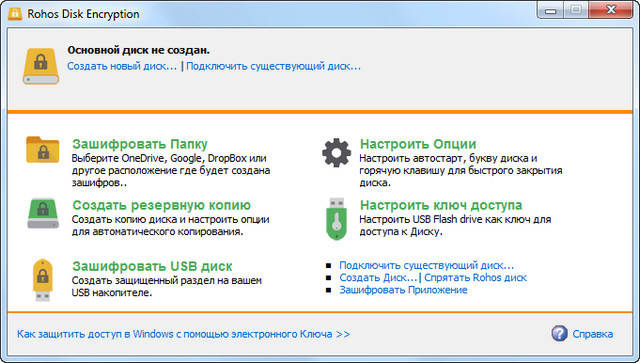640x363 pixels.
Task: Open the Создать новый диск link
Action: pos(122,66)
